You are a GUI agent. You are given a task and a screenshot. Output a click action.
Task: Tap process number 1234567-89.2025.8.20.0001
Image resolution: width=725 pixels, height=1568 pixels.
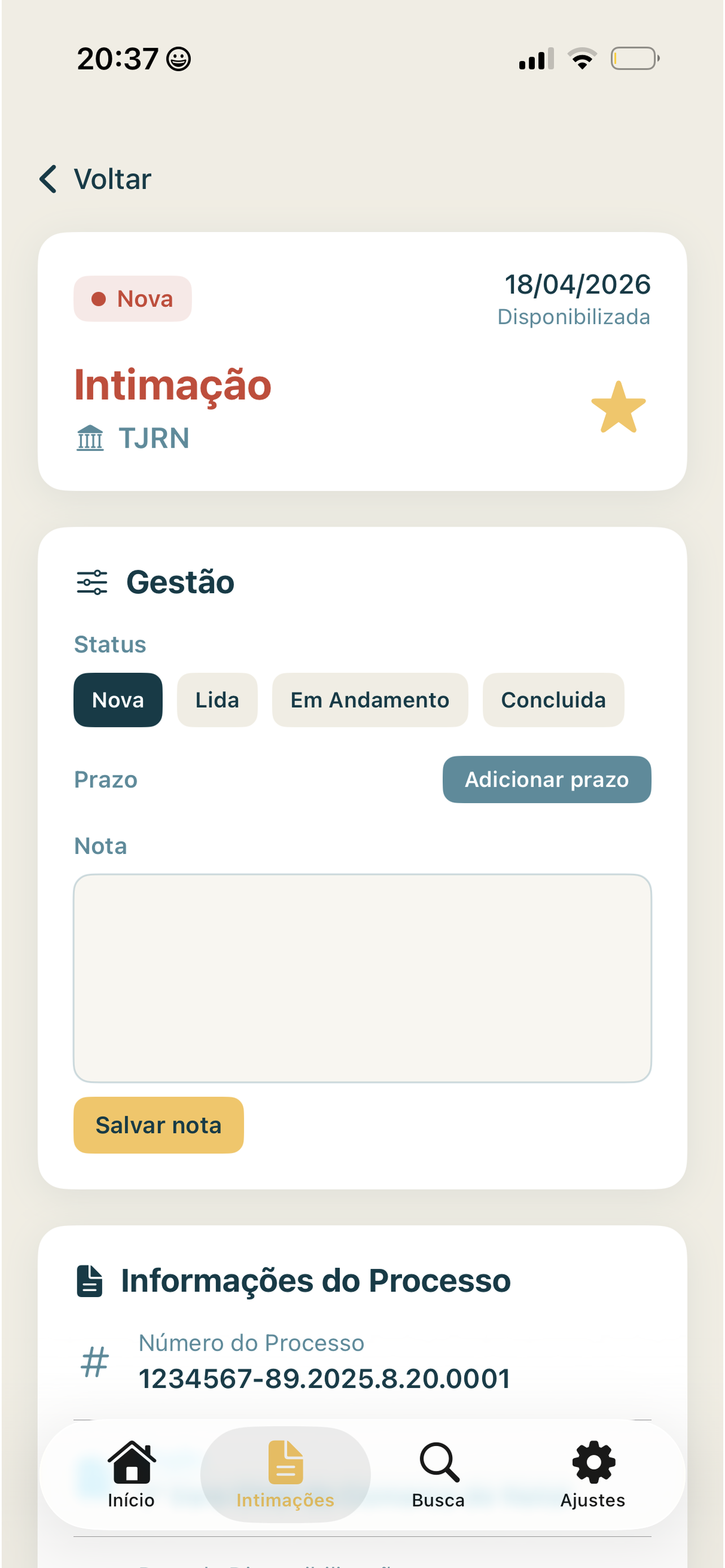(325, 1379)
